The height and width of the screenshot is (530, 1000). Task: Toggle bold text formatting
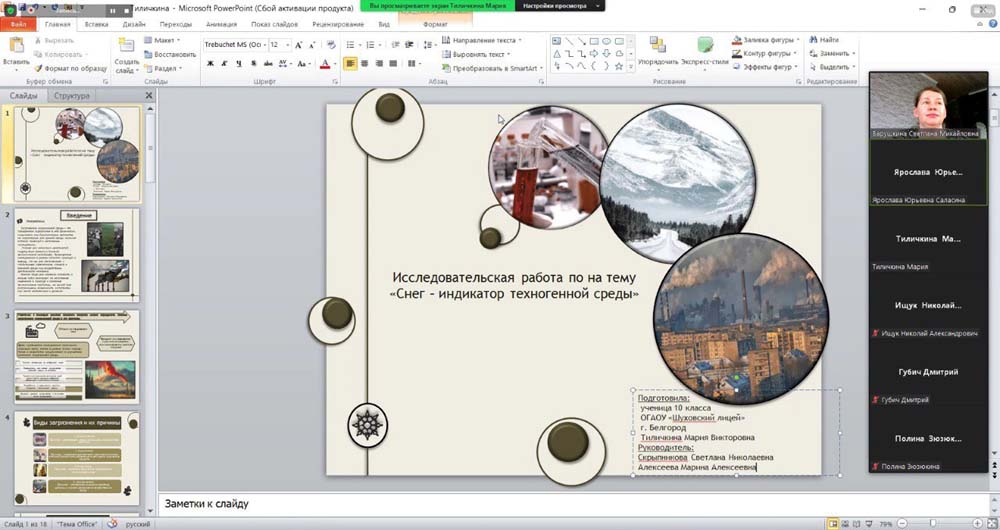(x=210, y=63)
